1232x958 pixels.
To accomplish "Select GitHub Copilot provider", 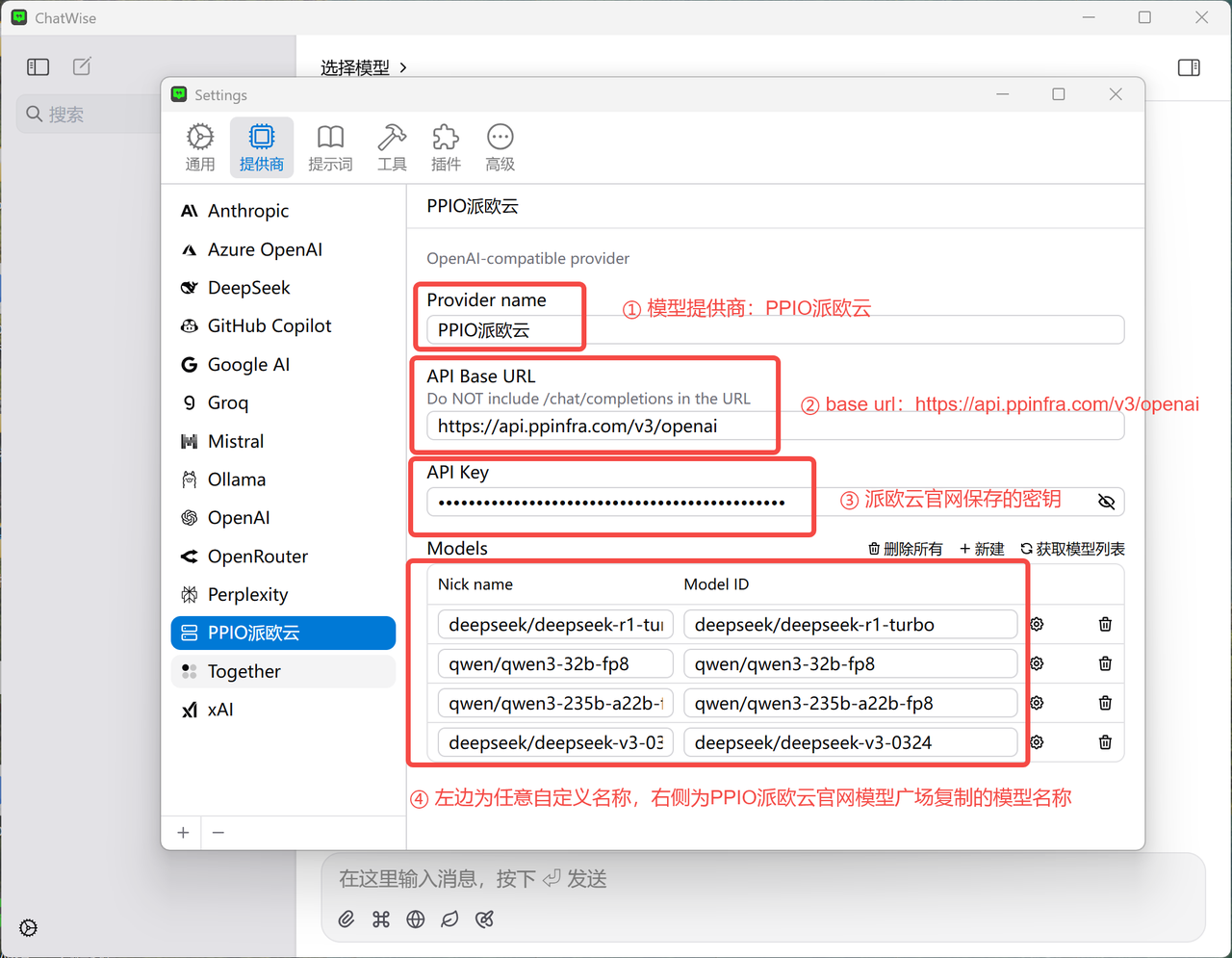I will 283,326.
